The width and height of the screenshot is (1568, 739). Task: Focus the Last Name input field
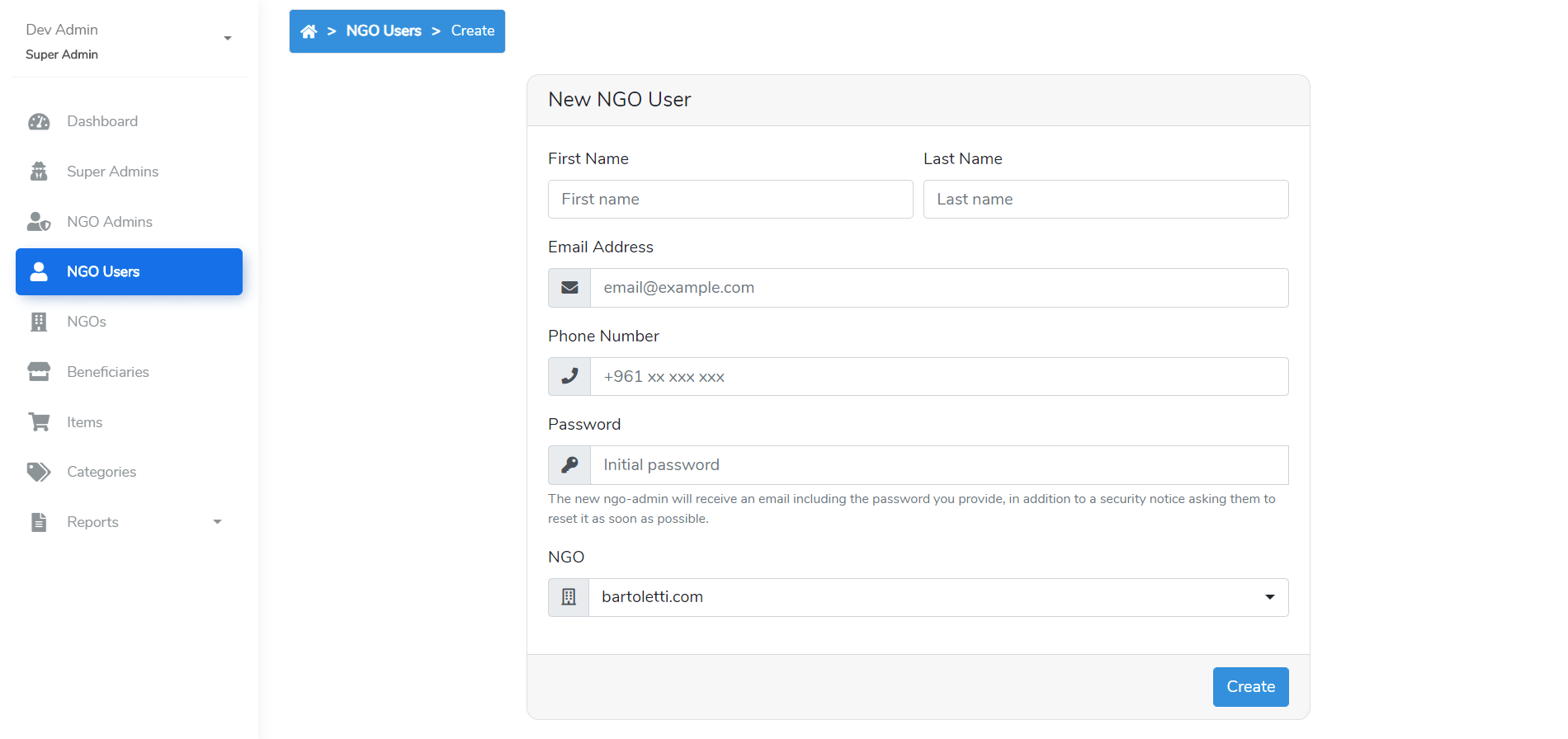pyautogui.click(x=1106, y=200)
